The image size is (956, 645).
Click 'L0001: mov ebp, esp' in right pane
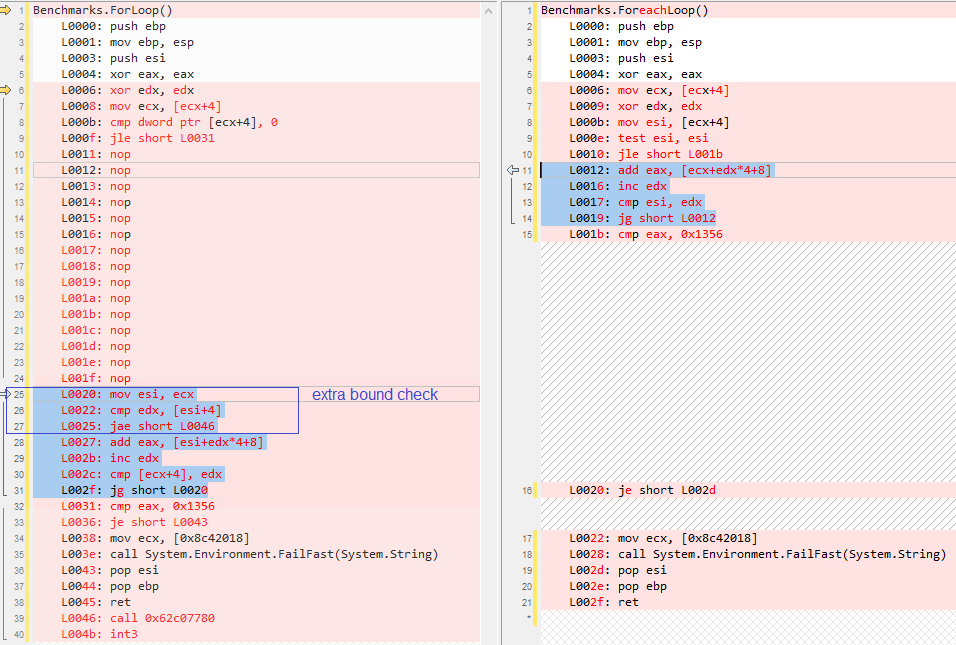click(635, 42)
